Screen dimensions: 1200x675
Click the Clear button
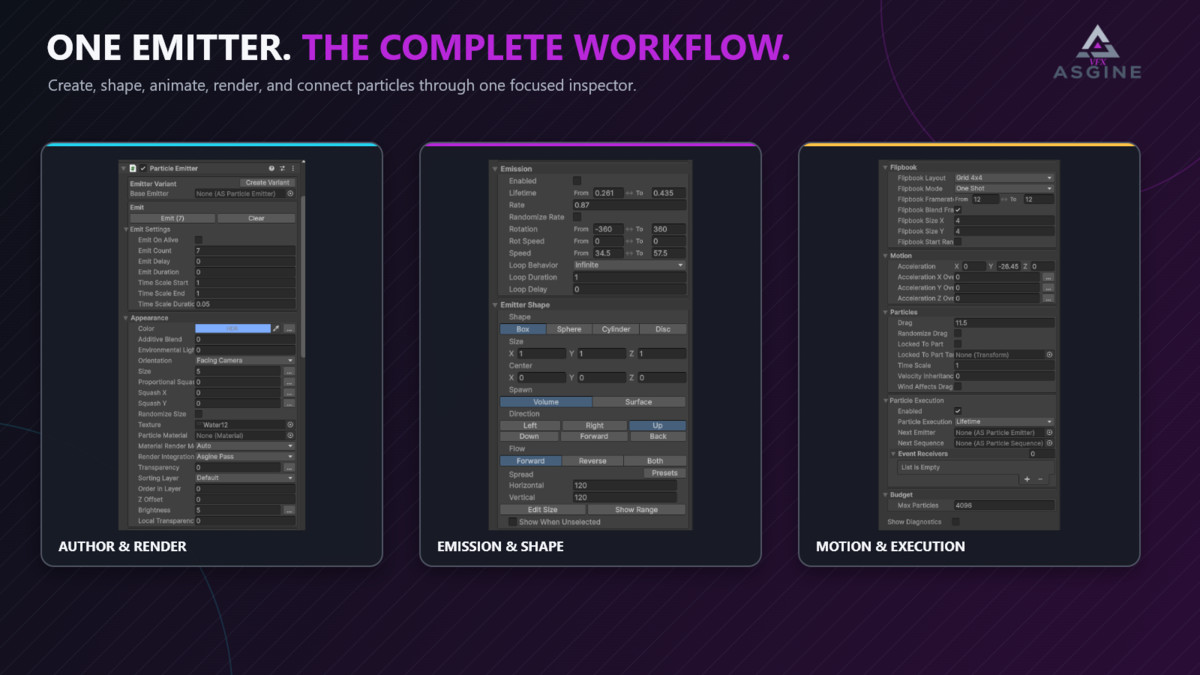[x=256, y=218]
